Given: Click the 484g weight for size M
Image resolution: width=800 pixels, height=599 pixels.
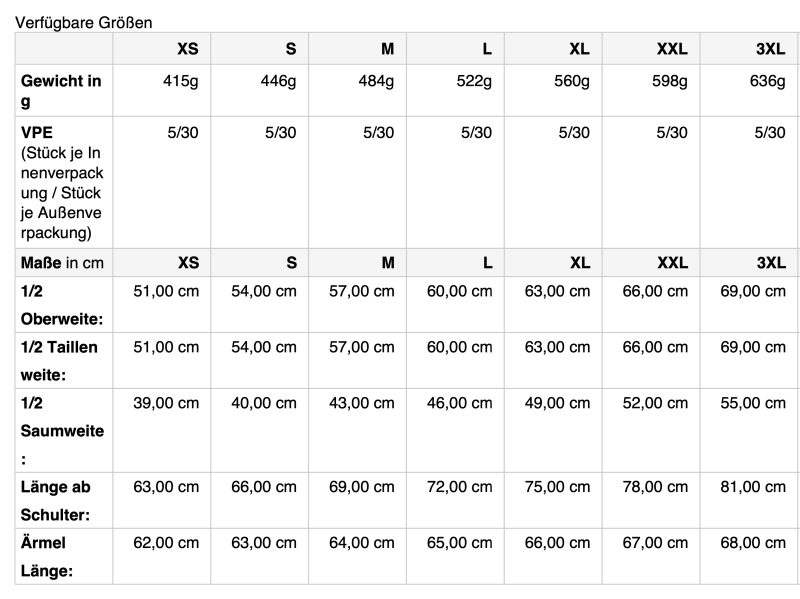Looking at the screenshot, I should tap(375, 80).
